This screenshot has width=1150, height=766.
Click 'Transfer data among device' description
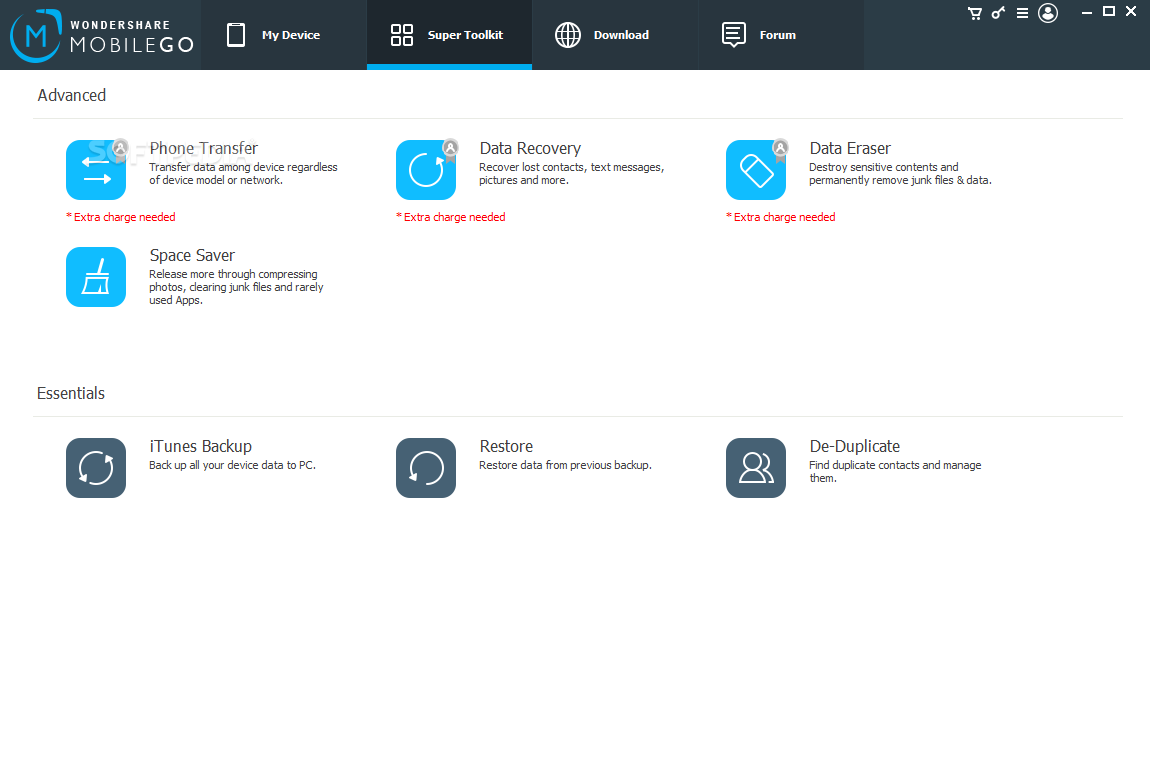243,174
